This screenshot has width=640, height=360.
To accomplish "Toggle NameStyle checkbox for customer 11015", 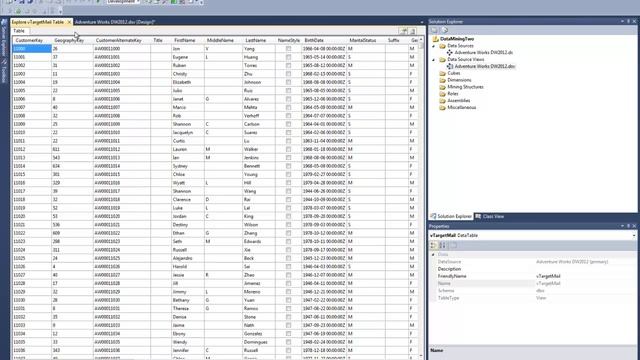I will [289, 174].
